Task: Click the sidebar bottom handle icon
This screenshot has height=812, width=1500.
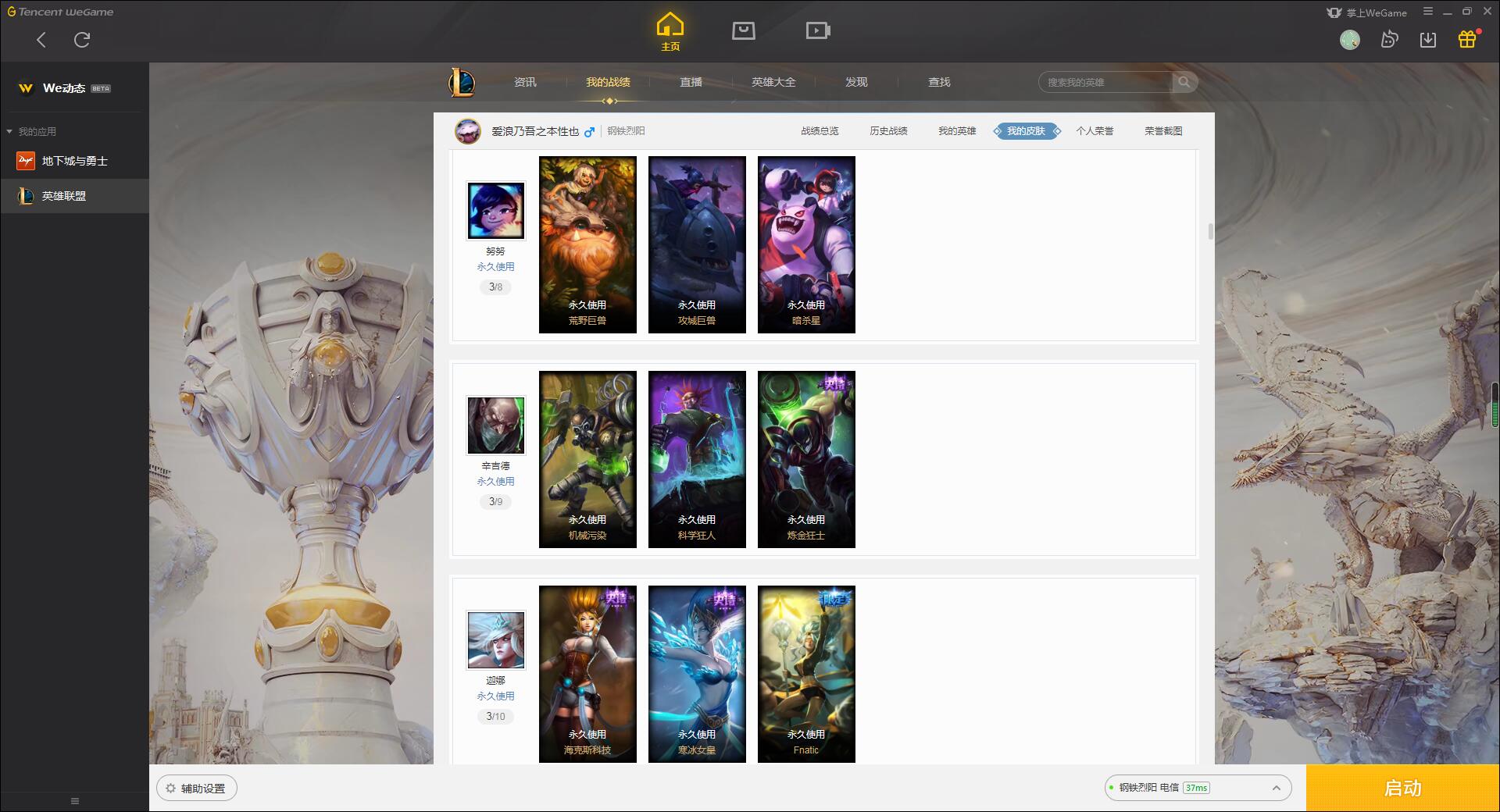Action: click(x=75, y=801)
